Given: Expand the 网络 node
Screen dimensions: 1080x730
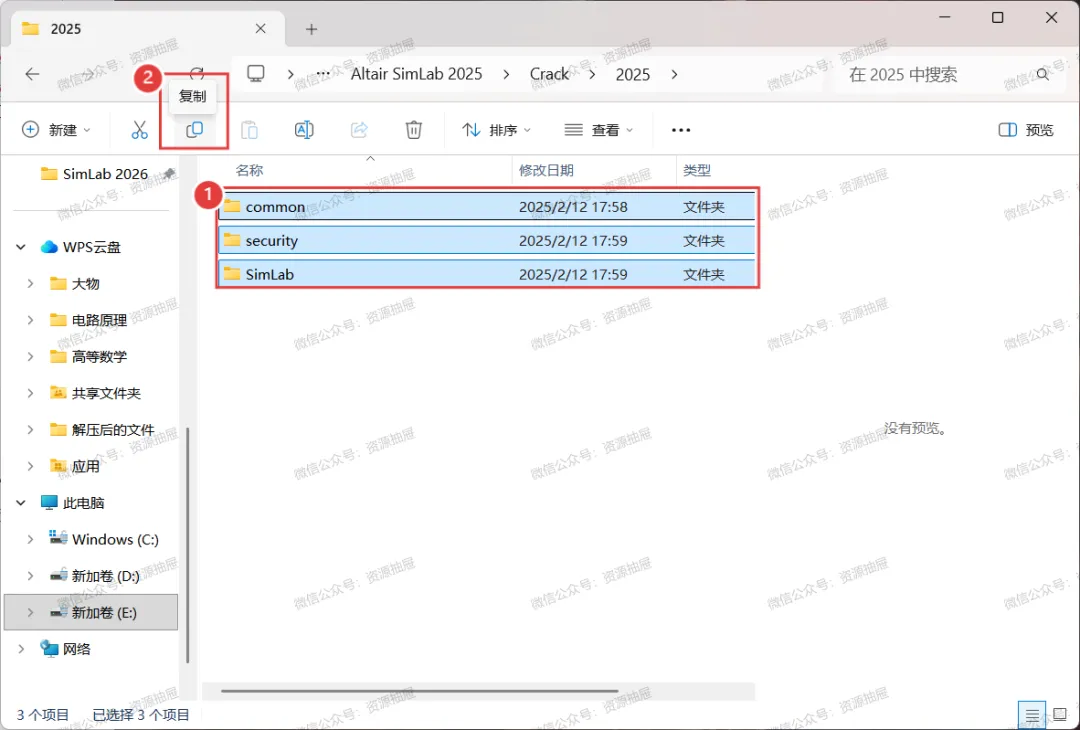Looking at the screenshot, I should (x=21, y=649).
